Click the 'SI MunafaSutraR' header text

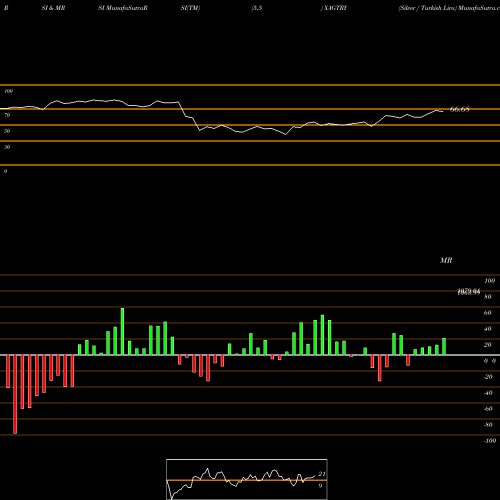click(123, 8)
